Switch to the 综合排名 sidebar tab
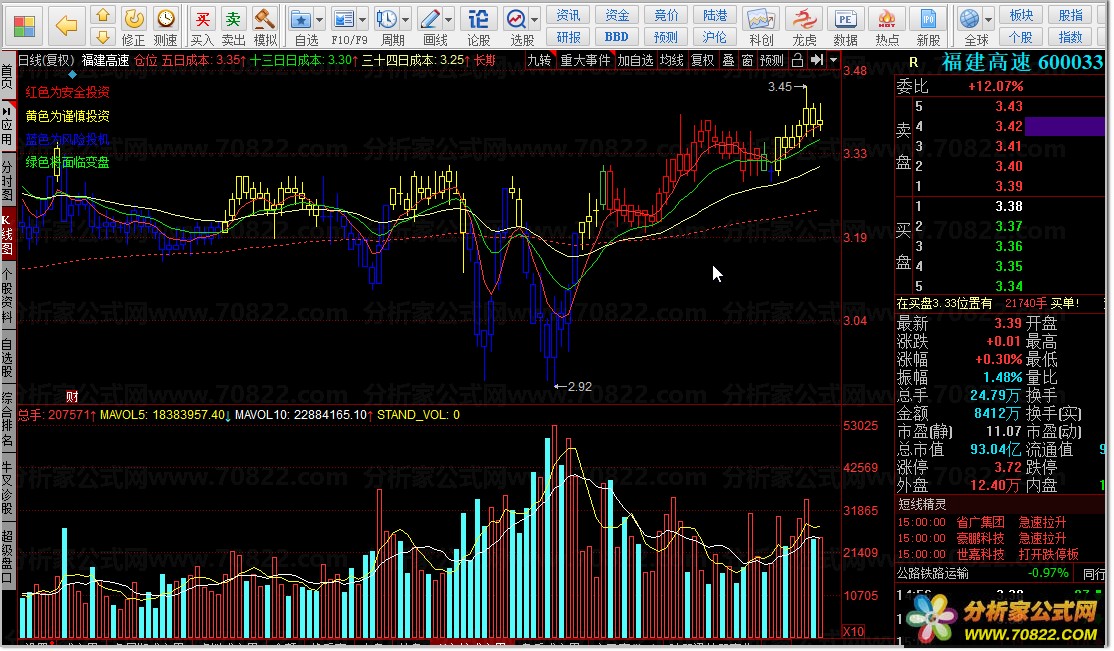 (x=7, y=419)
